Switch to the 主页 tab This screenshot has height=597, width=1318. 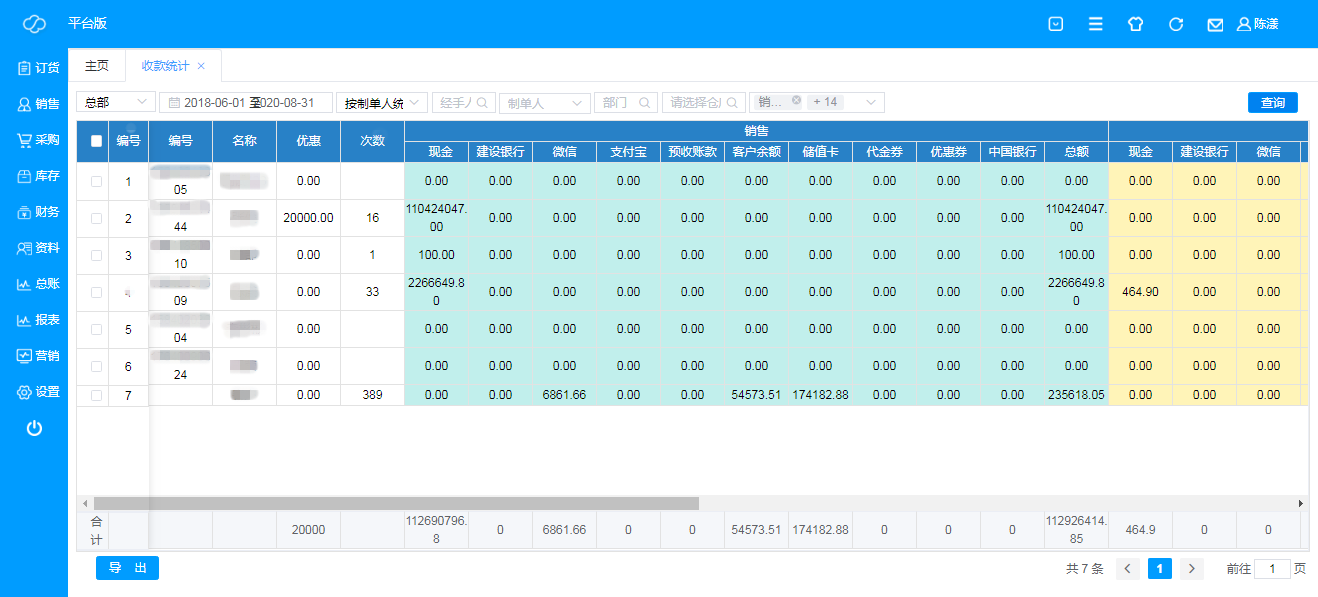point(96,66)
